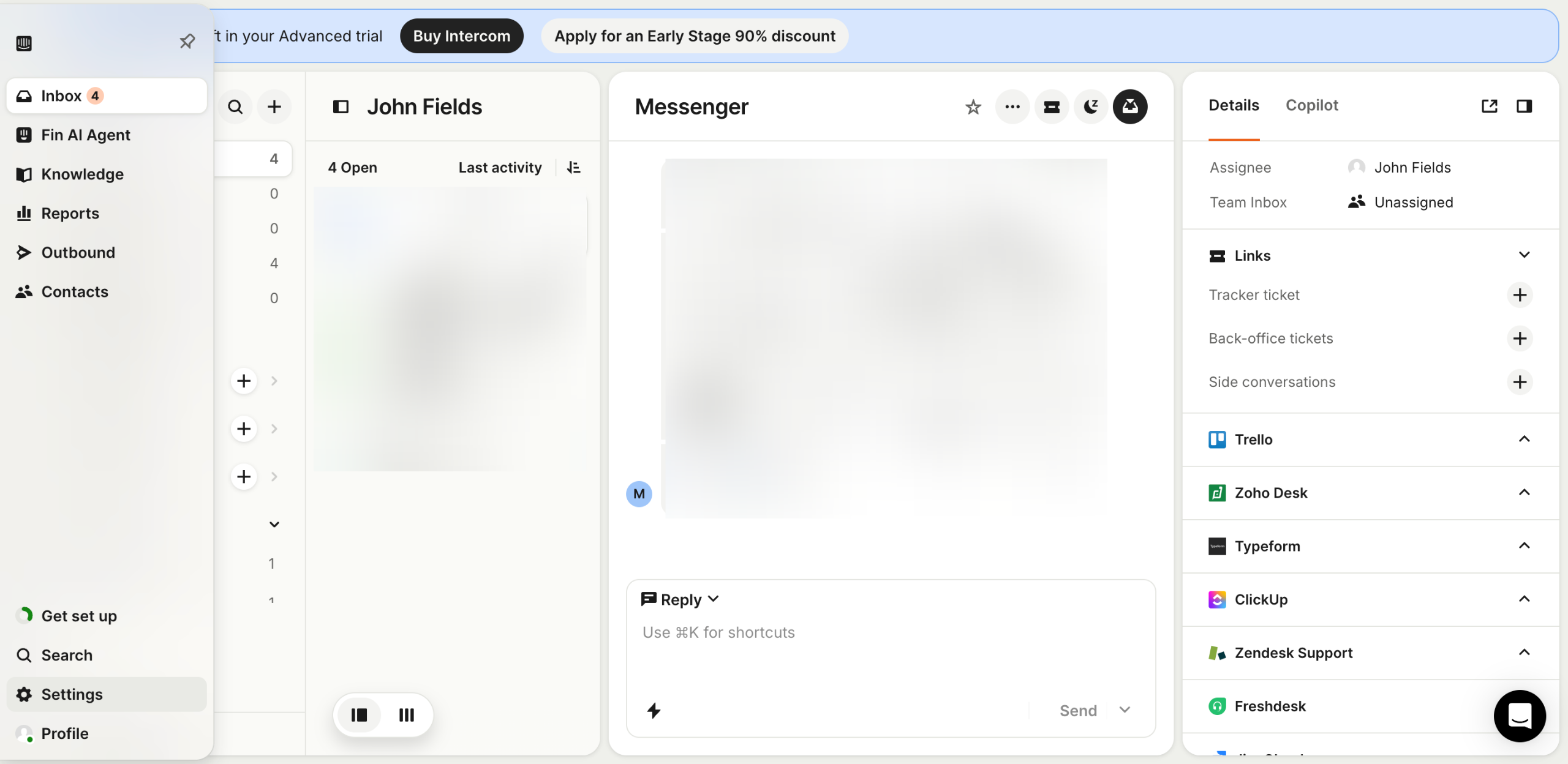
Task: Switch to the two-panel layout view
Action: pyautogui.click(x=359, y=715)
